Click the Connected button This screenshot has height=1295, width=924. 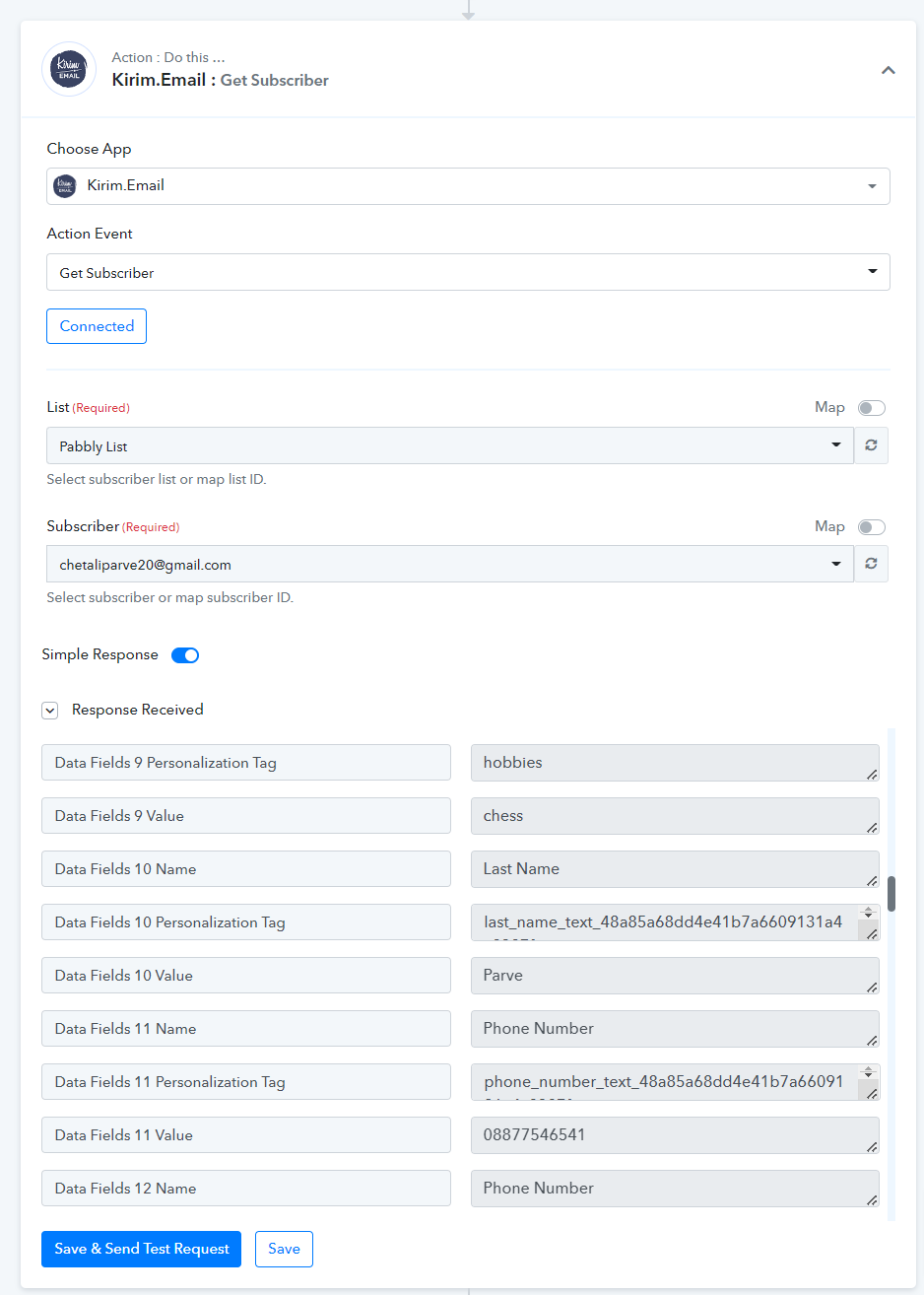pyautogui.click(x=97, y=326)
